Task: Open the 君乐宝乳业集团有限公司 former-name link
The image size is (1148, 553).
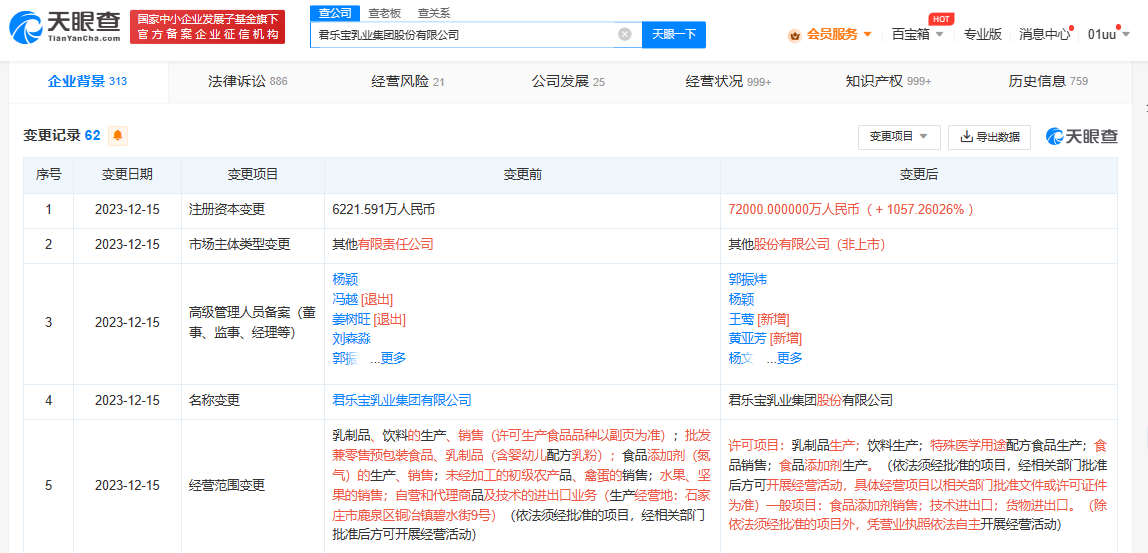Action: pos(401,401)
